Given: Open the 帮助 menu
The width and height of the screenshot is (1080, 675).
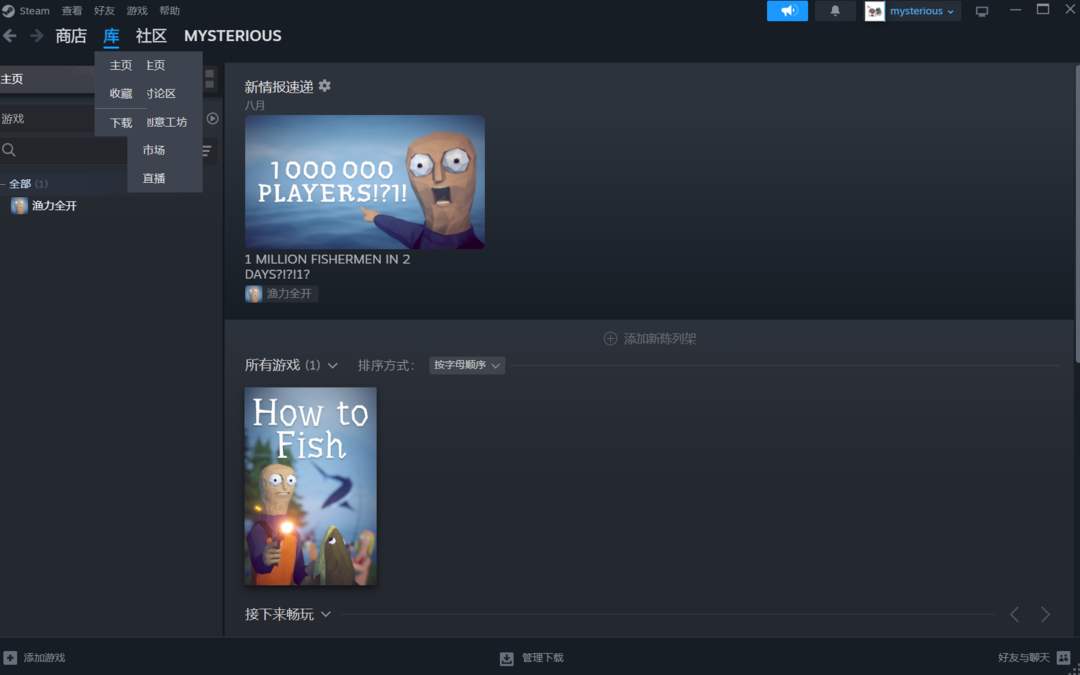Looking at the screenshot, I should click(x=169, y=11).
